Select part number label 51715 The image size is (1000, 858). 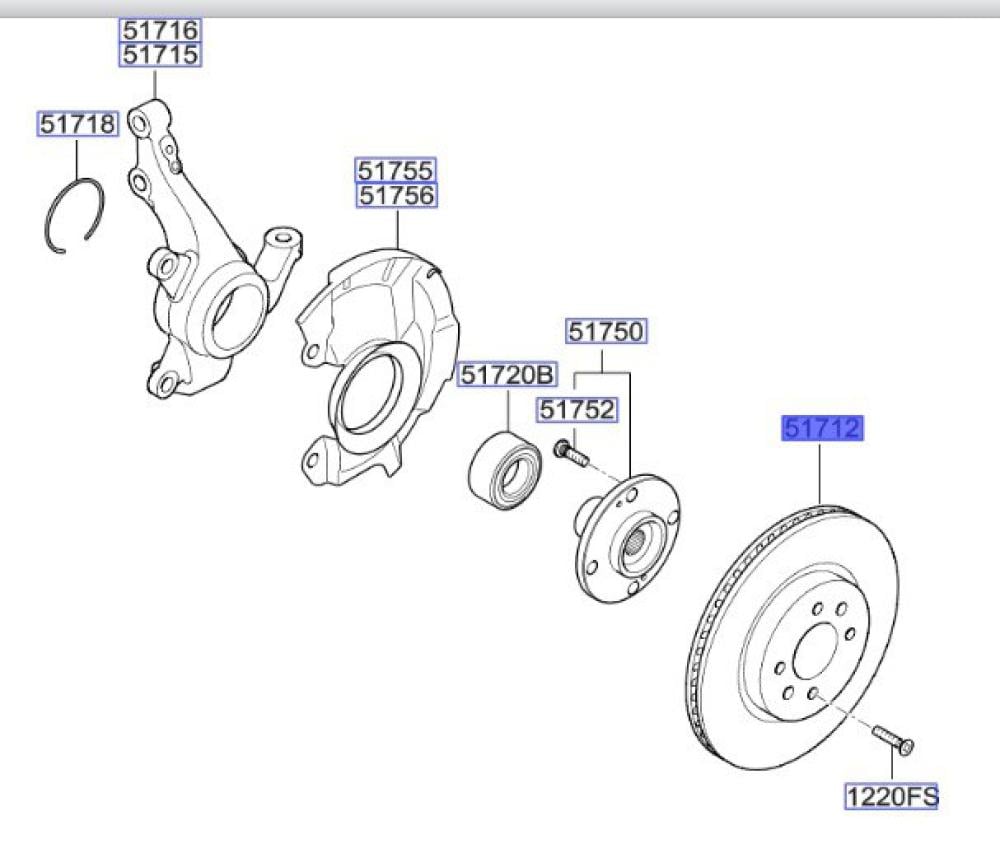161,54
